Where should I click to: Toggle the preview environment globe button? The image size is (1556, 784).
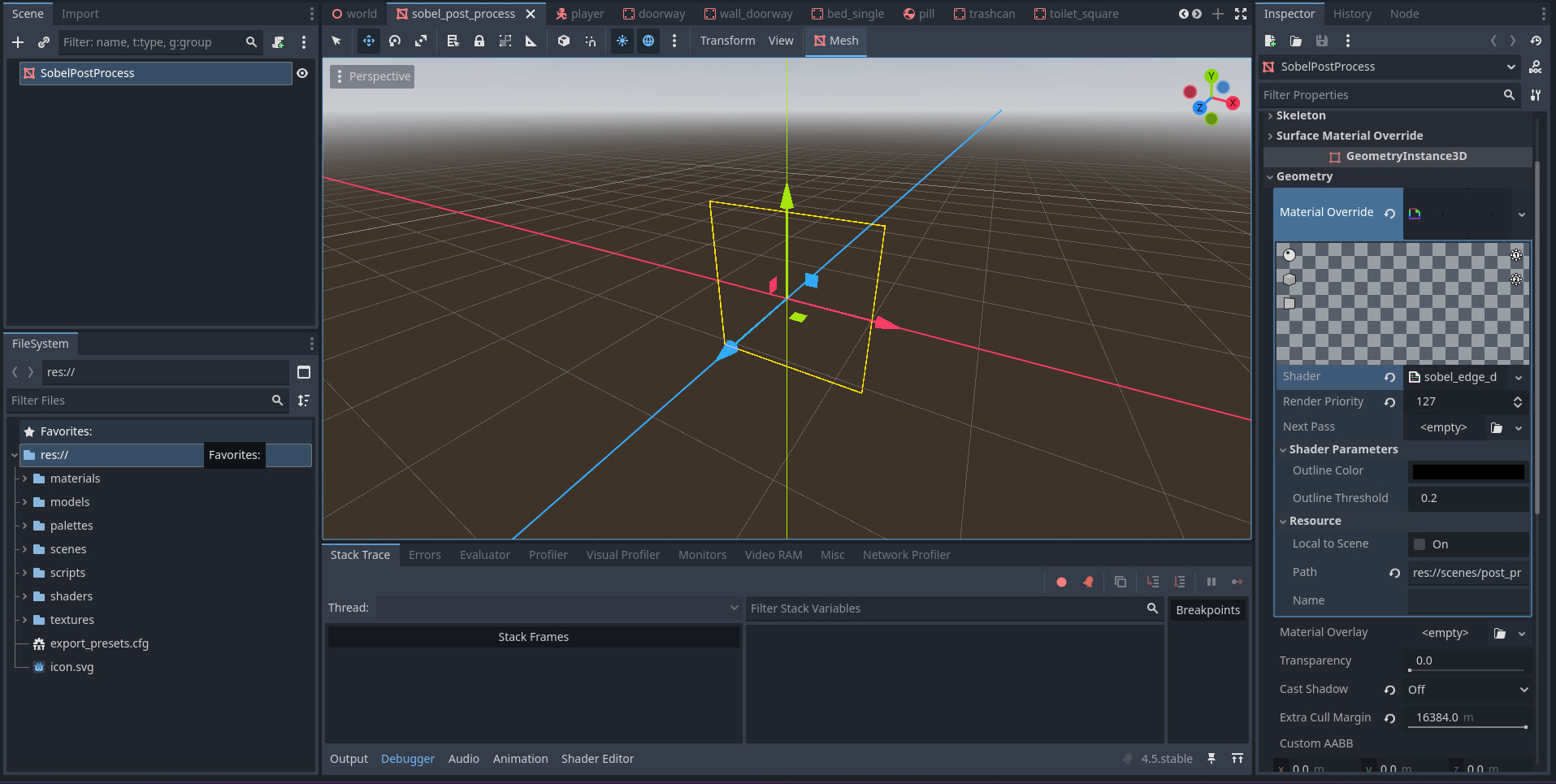click(648, 41)
